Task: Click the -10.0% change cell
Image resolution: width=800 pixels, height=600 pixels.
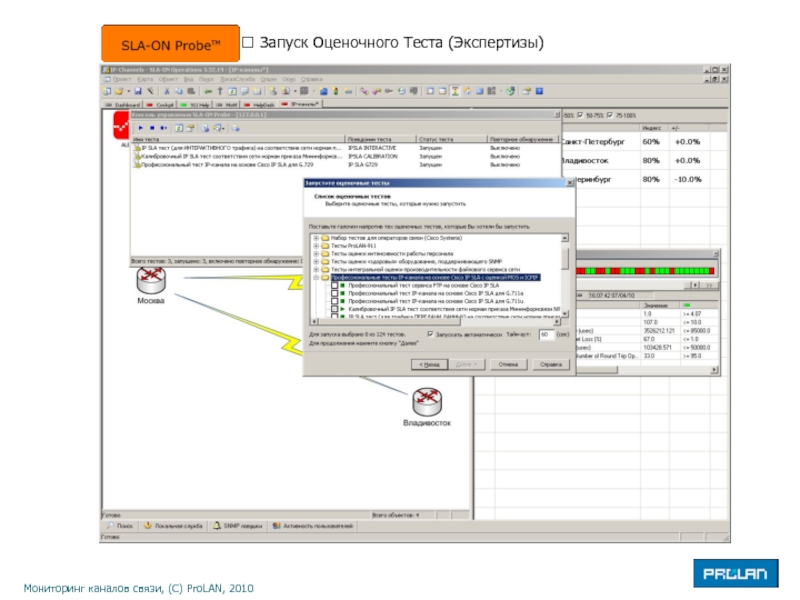Action: tap(687, 179)
